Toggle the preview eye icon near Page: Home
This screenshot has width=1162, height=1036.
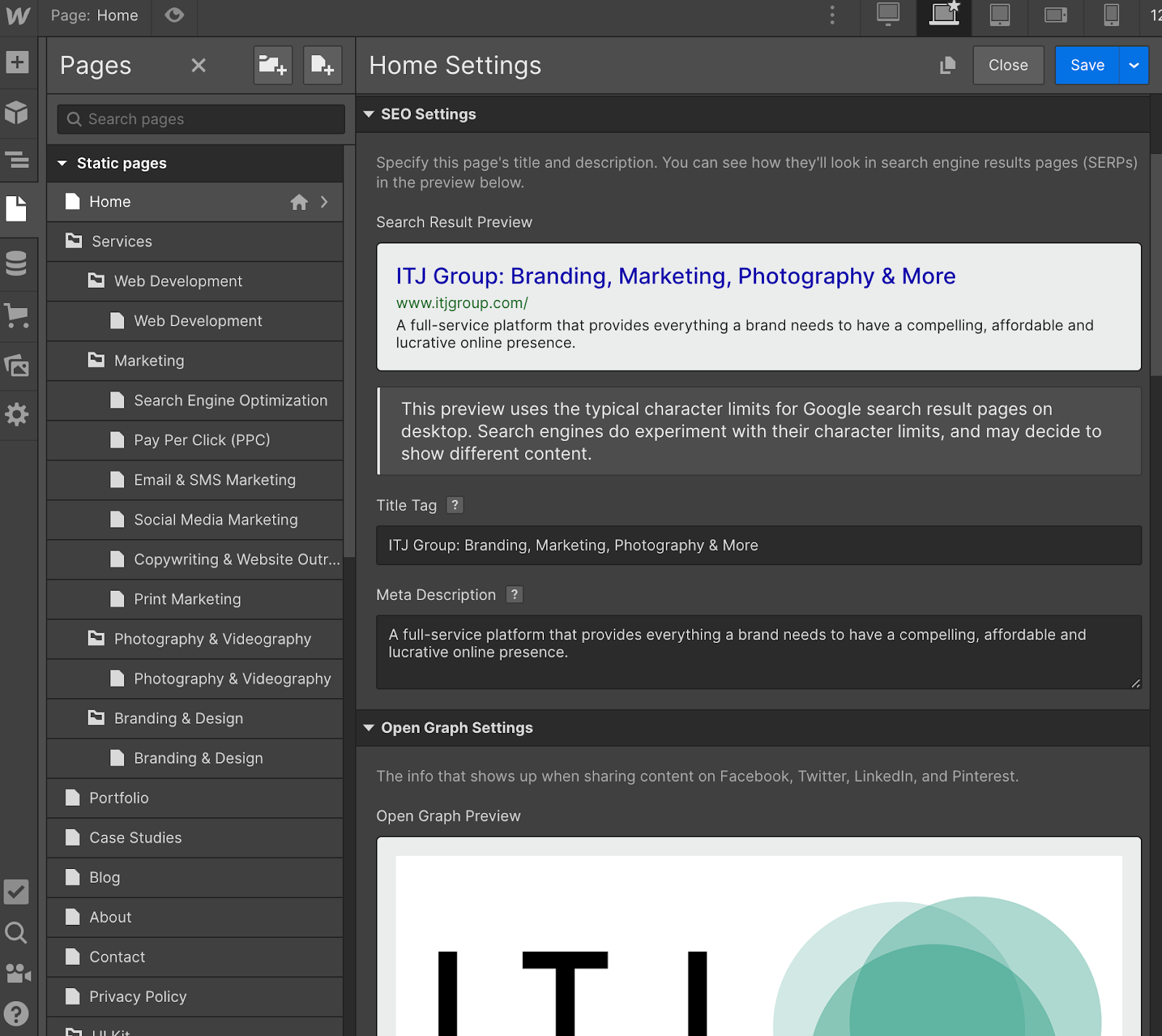pos(174,15)
